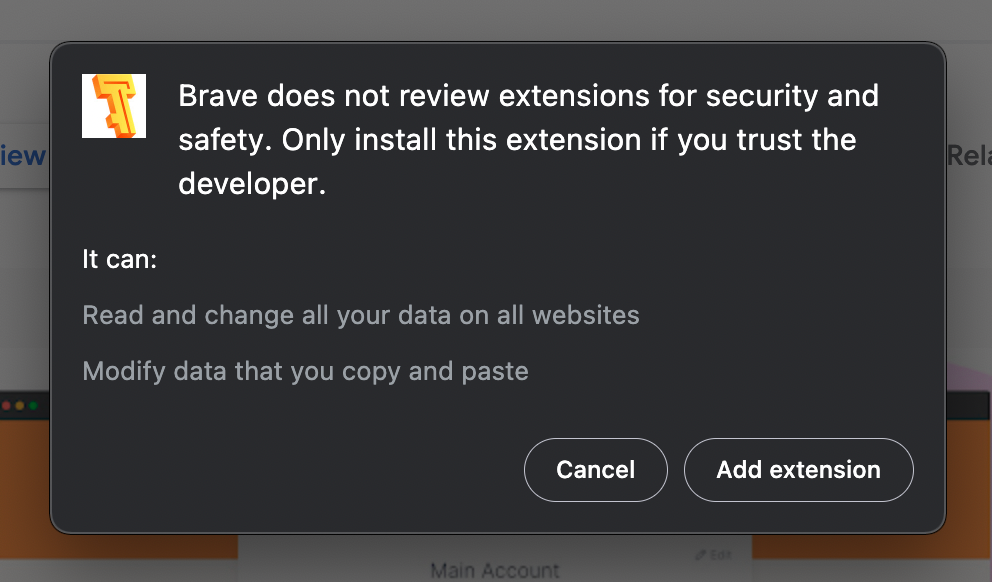Click the dimmed backdrop above the dialog
Image resolution: width=992 pixels, height=582 pixels.
tap(496, 19)
